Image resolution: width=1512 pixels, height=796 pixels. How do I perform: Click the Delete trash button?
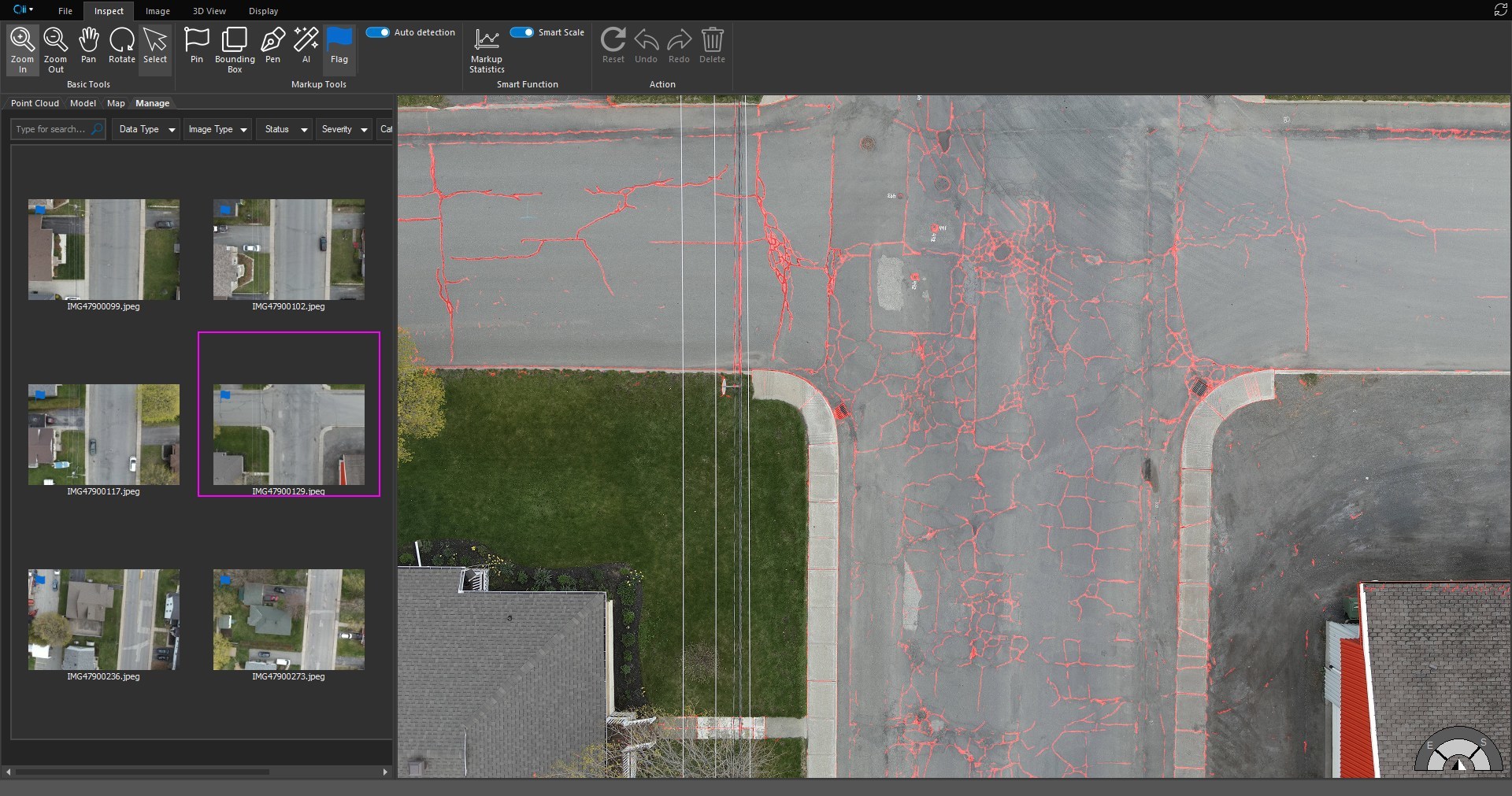712,46
